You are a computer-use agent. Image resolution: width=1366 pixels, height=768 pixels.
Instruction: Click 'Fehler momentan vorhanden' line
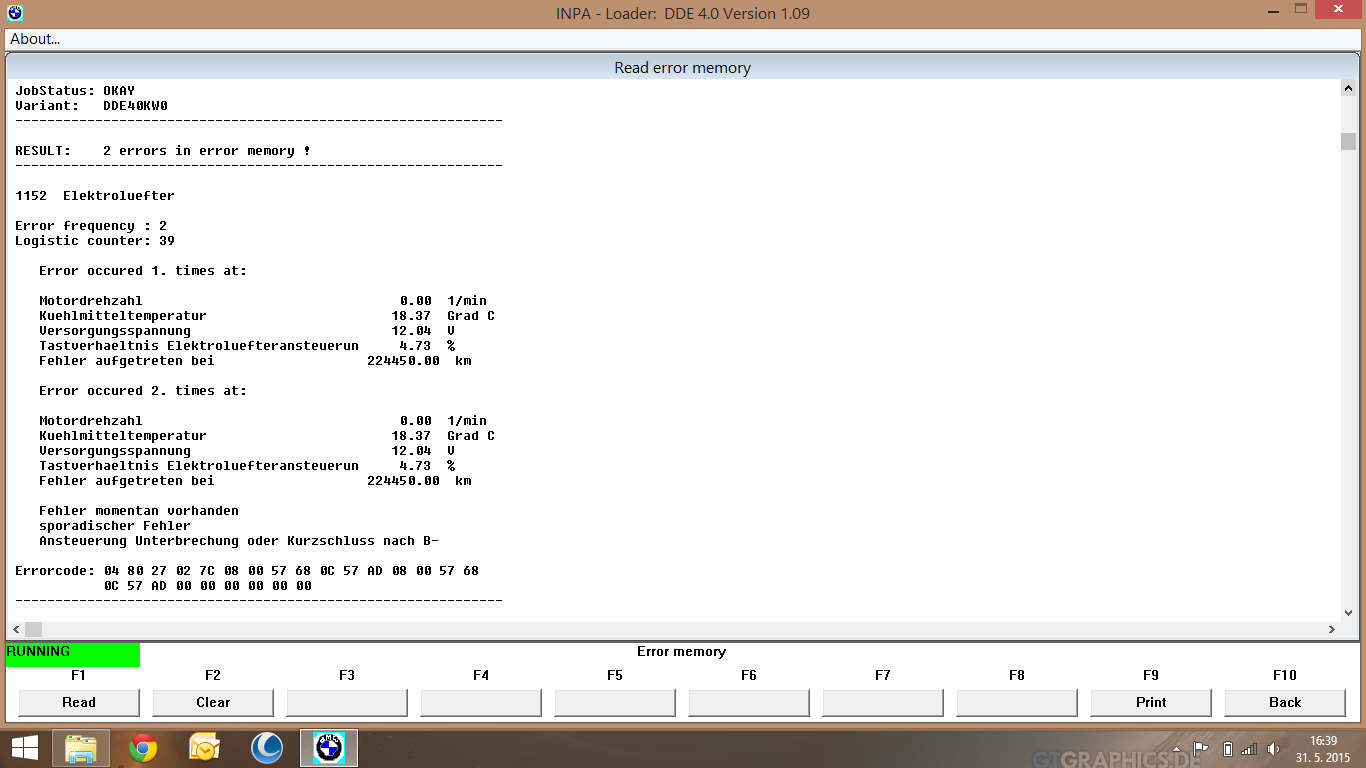(139, 511)
